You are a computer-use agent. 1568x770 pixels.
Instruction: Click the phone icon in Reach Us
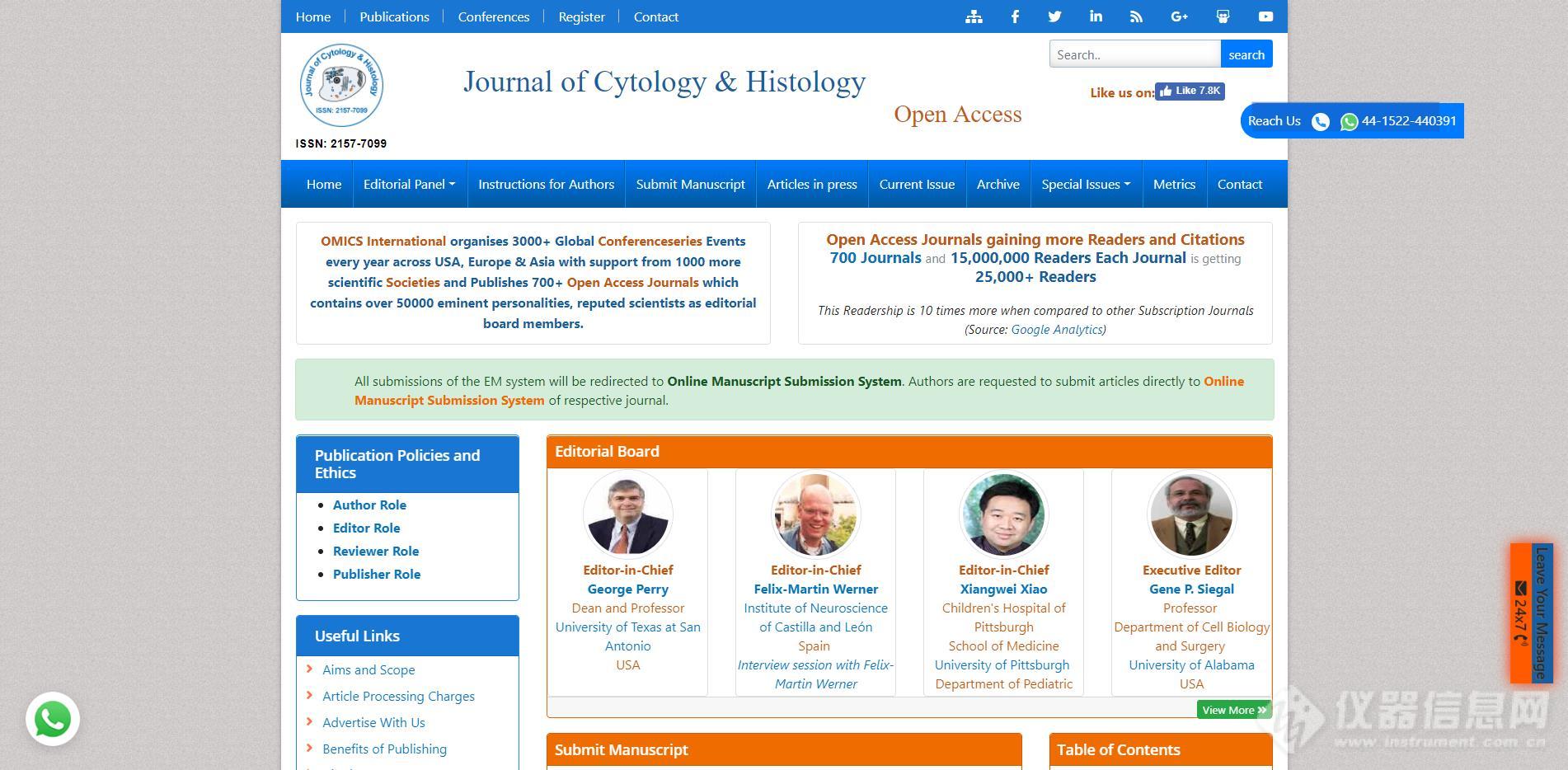(1320, 122)
